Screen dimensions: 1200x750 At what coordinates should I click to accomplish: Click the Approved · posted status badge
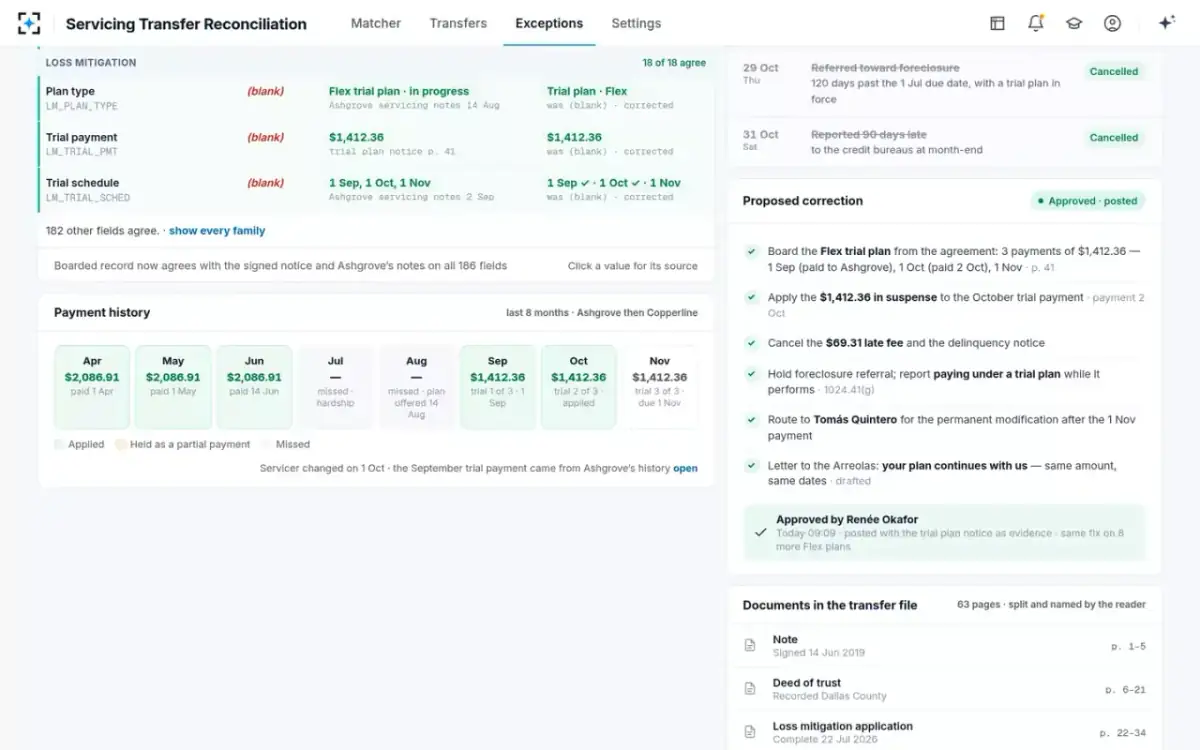point(1088,201)
